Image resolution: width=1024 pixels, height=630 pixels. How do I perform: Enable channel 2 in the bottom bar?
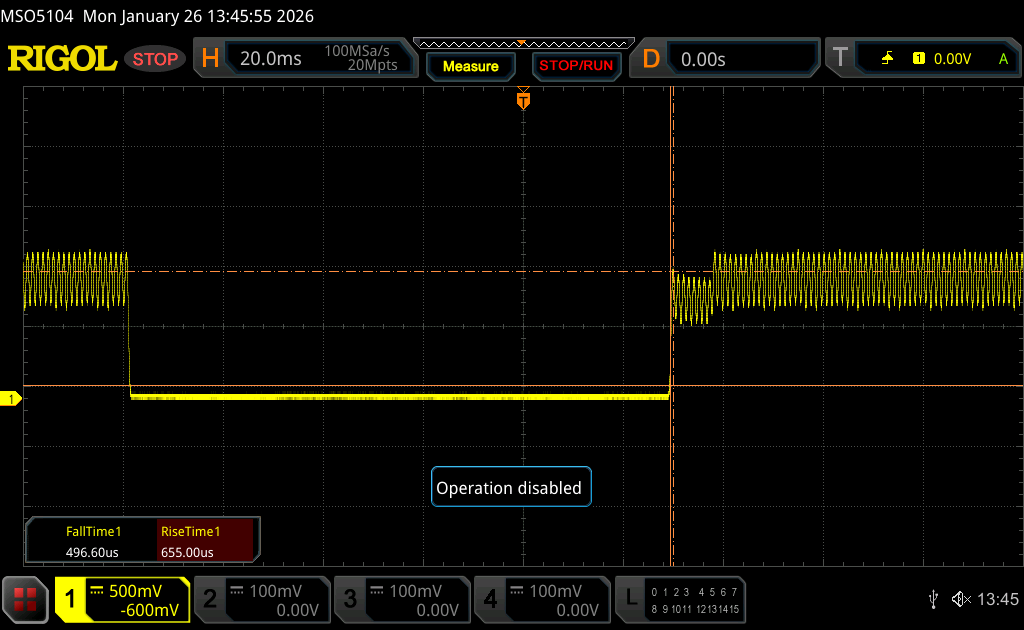click(x=261, y=600)
